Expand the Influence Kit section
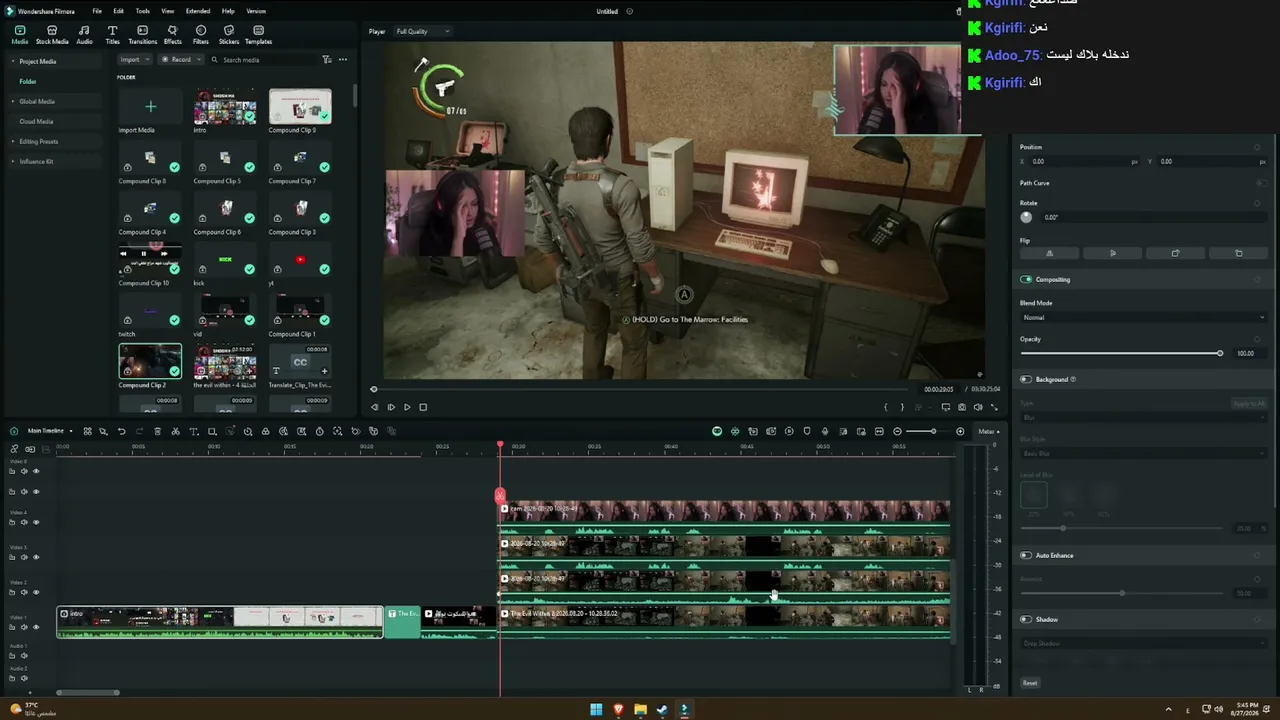 [13, 161]
